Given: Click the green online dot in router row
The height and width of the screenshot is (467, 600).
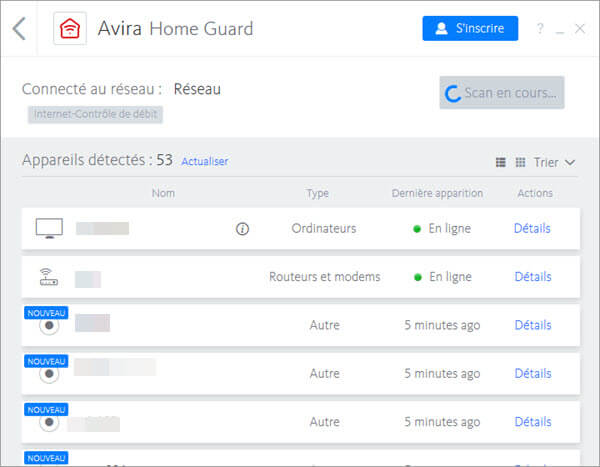Looking at the screenshot, I should coord(418,277).
